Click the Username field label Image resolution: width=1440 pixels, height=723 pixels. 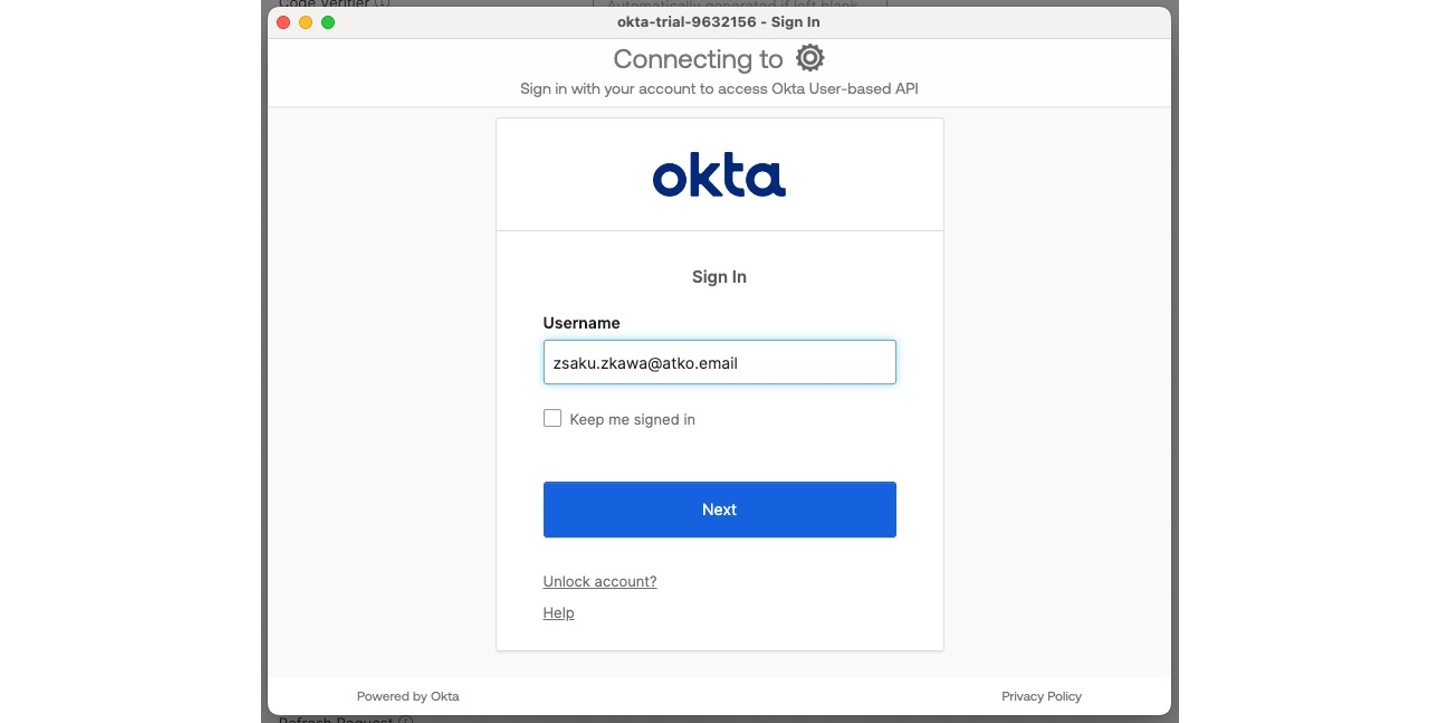click(x=581, y=323)
